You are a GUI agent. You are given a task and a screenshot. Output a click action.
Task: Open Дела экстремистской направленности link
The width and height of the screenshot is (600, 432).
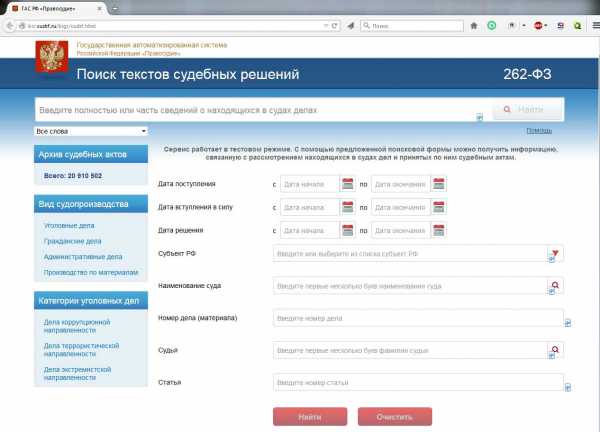pos(77,373)
